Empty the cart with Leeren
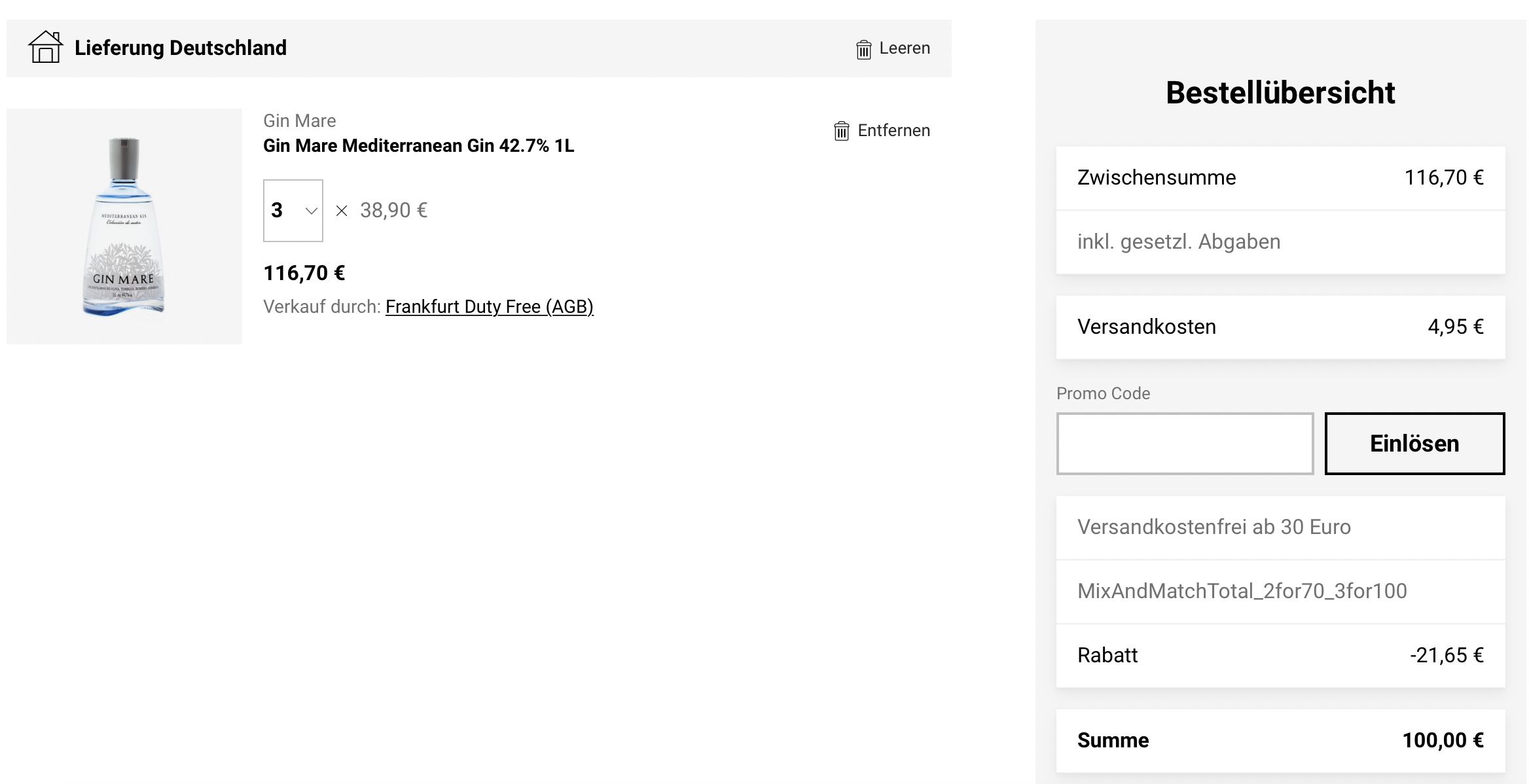1529x784 pixels. (893, 48)
